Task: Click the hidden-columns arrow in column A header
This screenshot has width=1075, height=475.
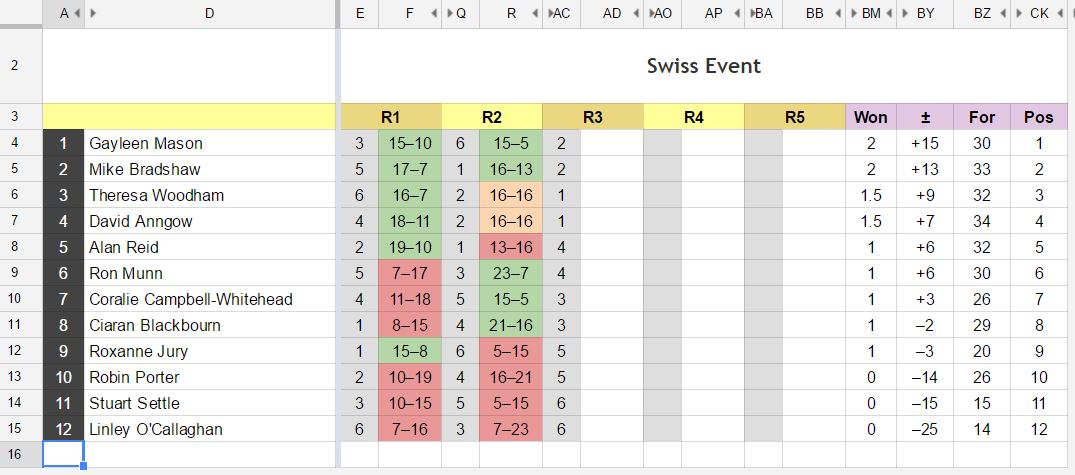Action: [78, 13]
